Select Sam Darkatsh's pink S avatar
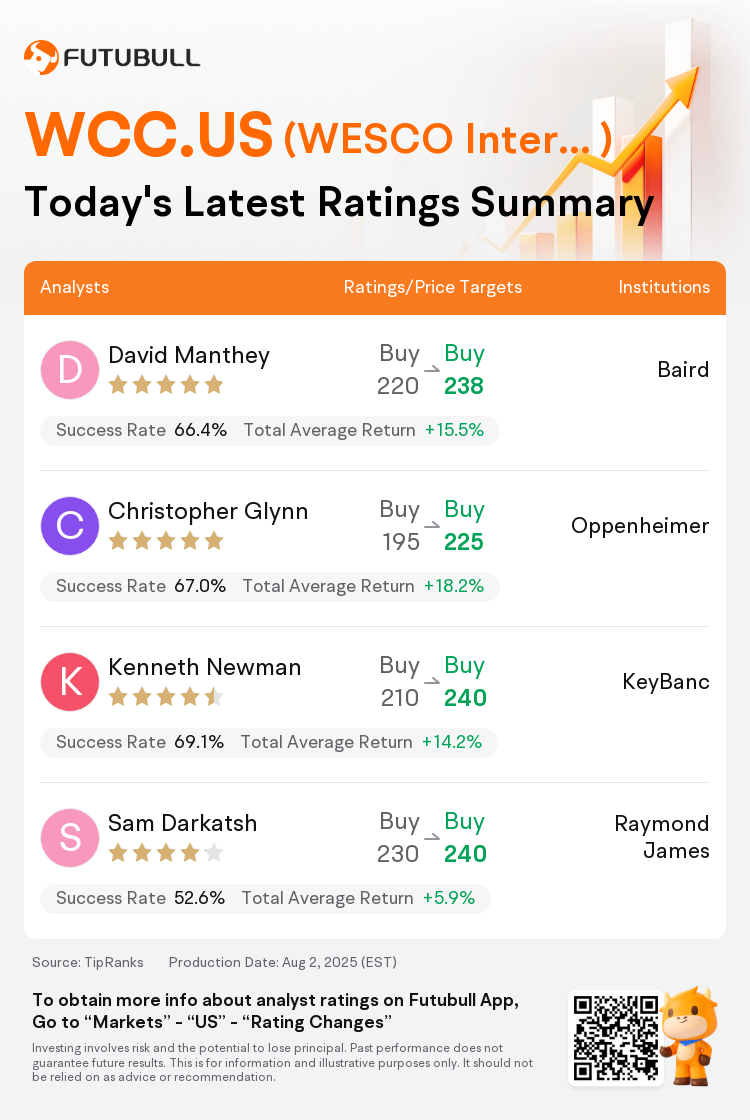This screenshot has height=1120, width=750. [70, 838]
